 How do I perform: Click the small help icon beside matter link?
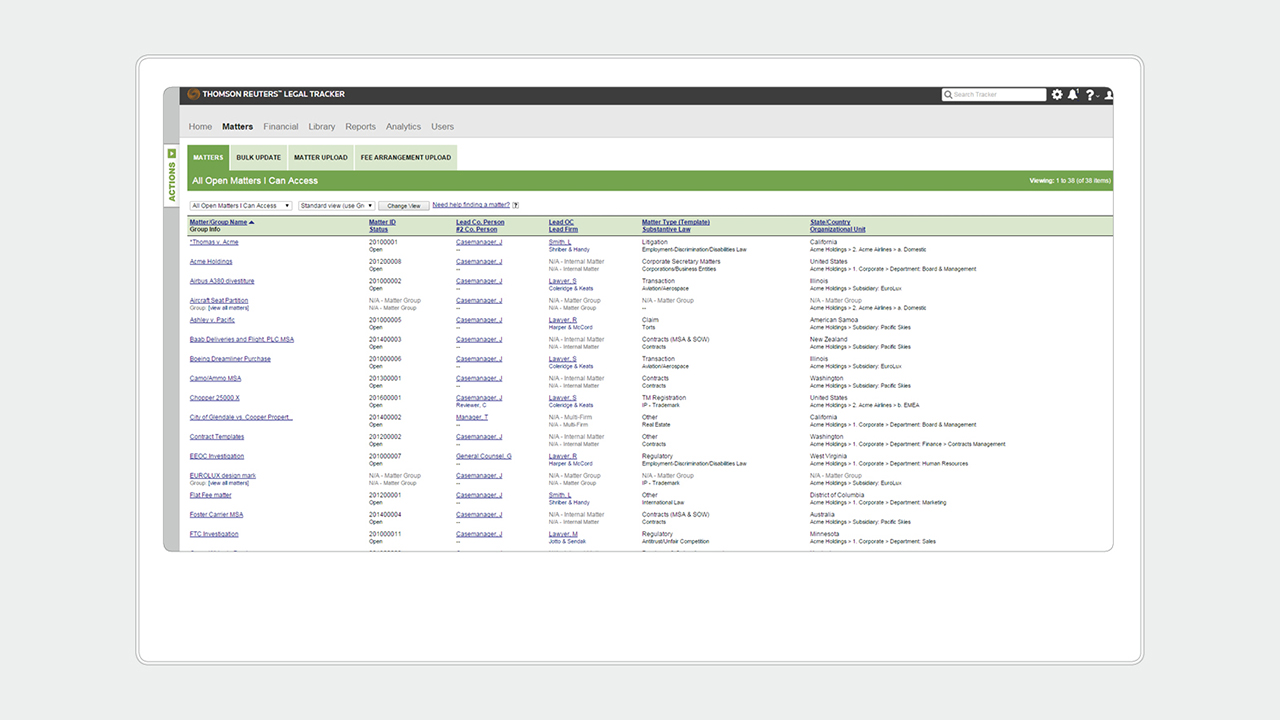[516, 205]
